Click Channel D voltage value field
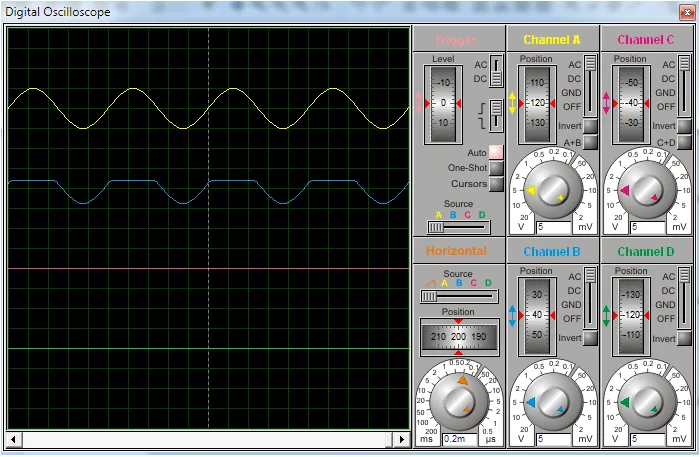This screenshot has height=457, width=700. 648,439
